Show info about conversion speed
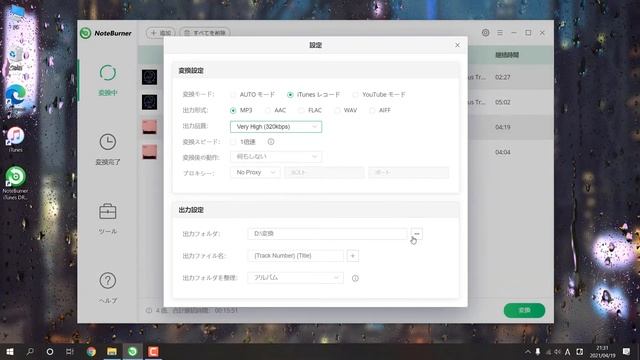Viewport: 640px width, 360px height. click(271, 142)
